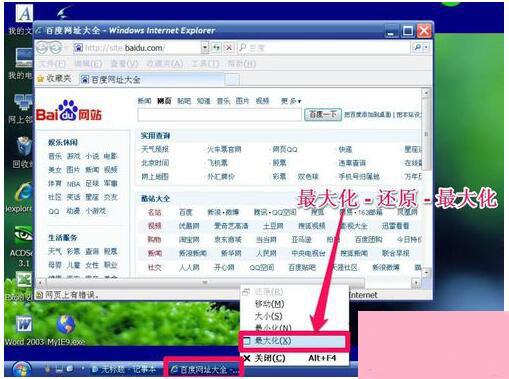Click the 百度网址大全 taskbar button
Viewport: 509px width, 379px height.
tap(204, 369)
